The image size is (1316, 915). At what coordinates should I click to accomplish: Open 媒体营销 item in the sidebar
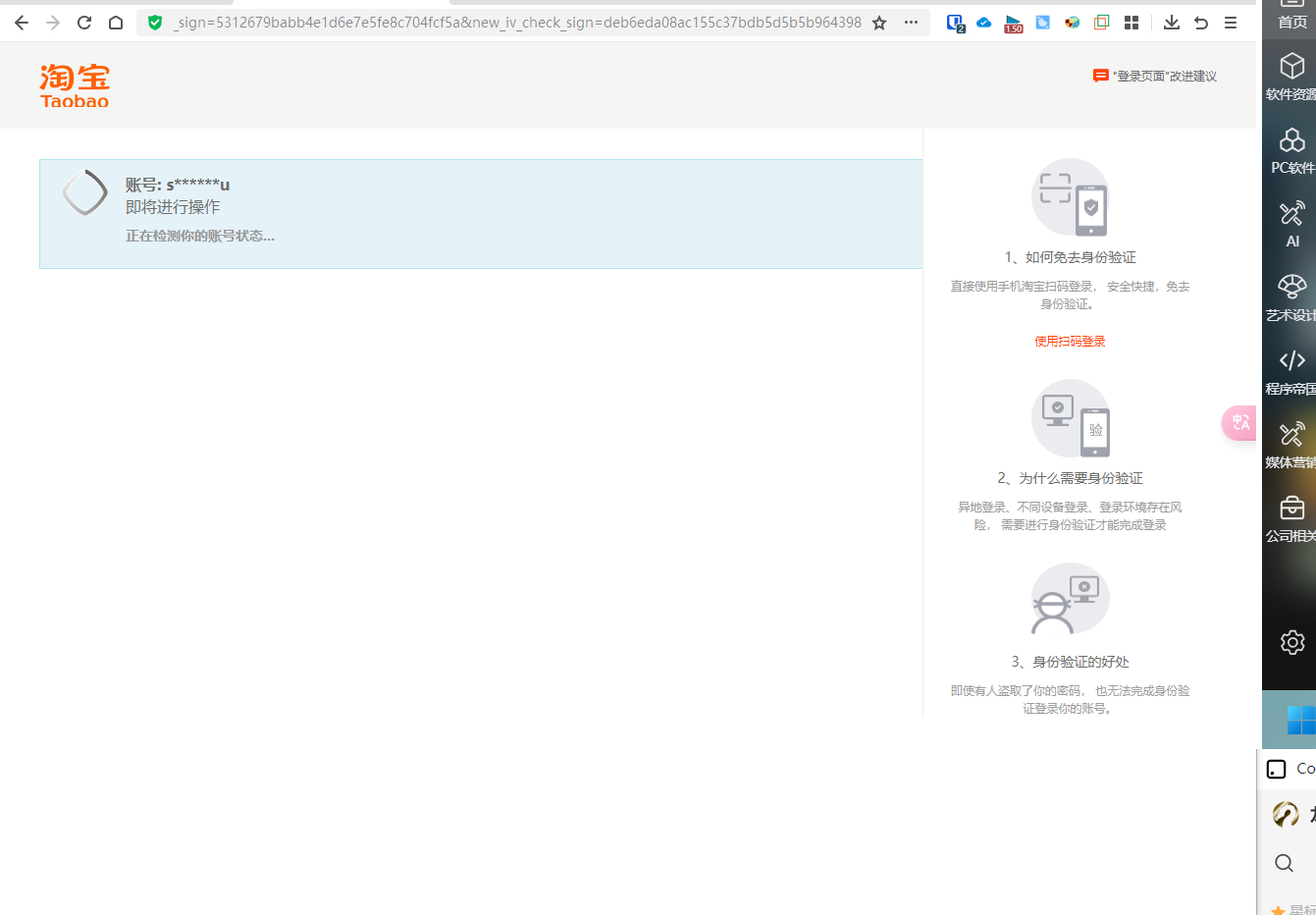click(1291, 445)
